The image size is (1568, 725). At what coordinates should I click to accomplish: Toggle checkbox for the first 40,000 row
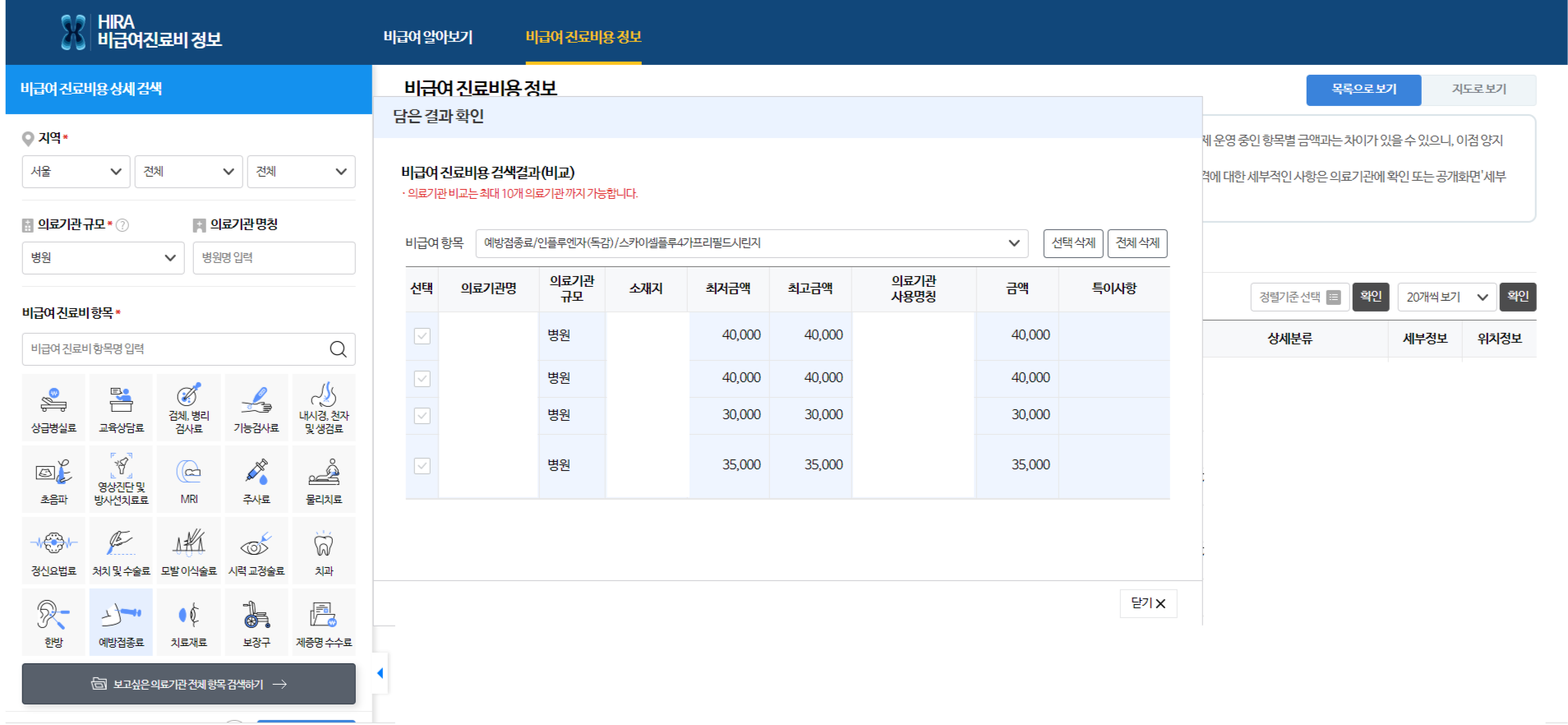click(x=422, y=336)
